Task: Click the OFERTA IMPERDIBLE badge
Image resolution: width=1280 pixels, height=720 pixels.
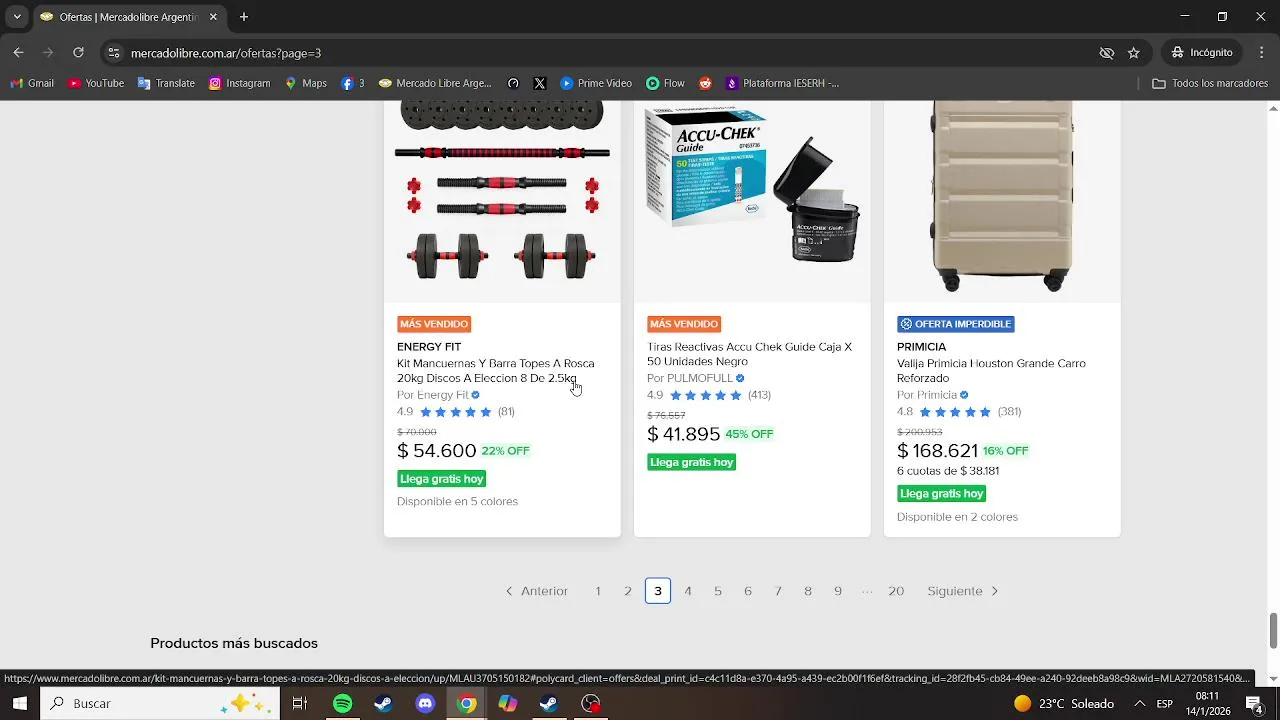Action: tap(956, 324)
